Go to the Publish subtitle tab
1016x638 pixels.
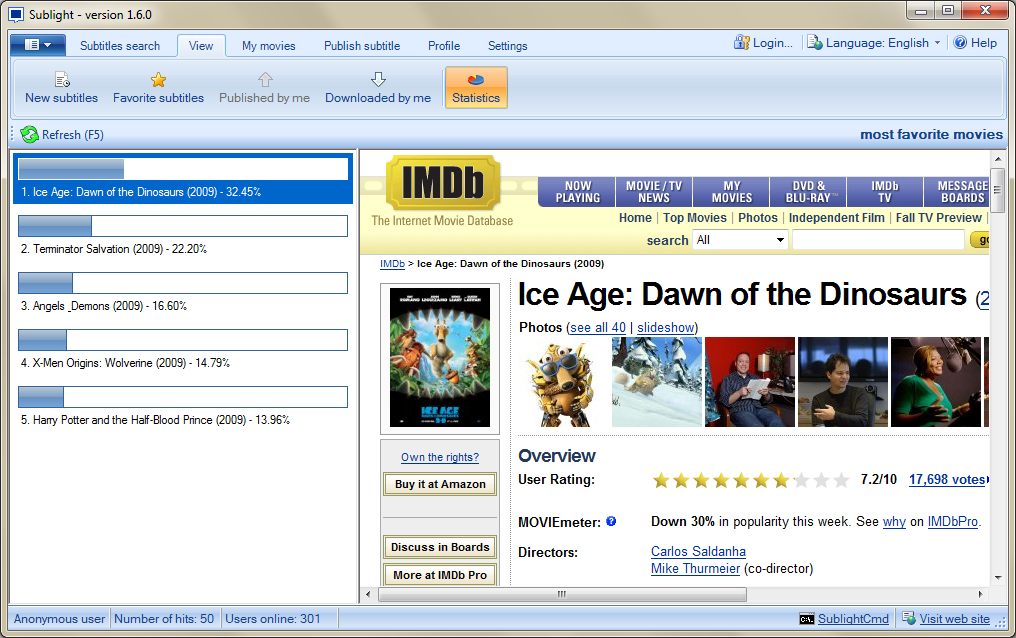click(362, 46)
